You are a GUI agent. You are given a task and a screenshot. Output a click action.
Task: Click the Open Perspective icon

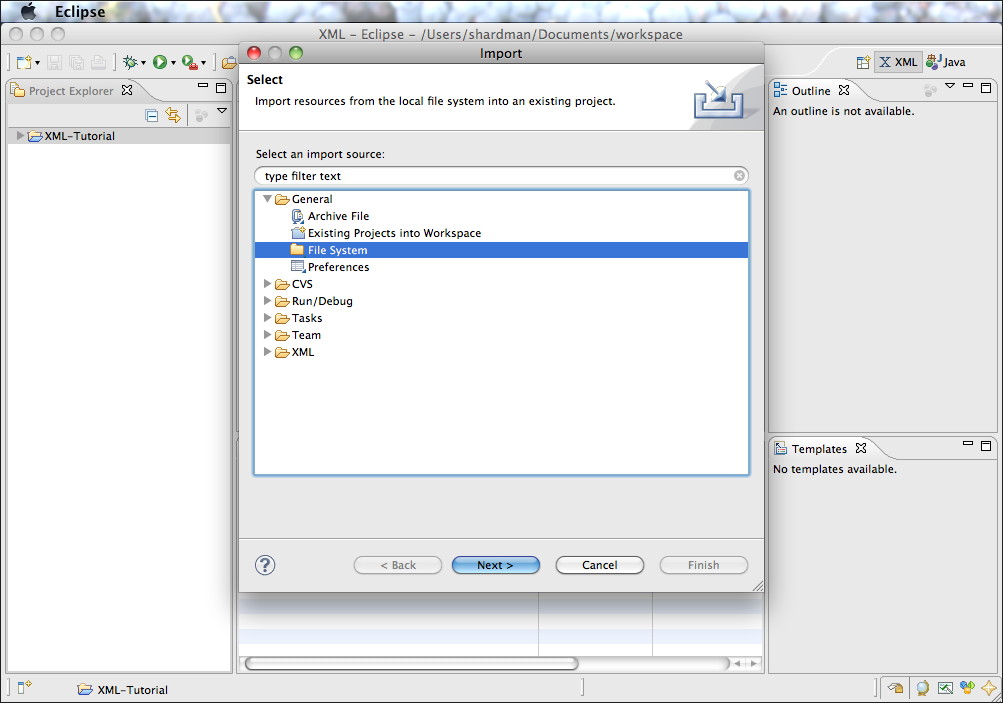(x=864, y=62)
